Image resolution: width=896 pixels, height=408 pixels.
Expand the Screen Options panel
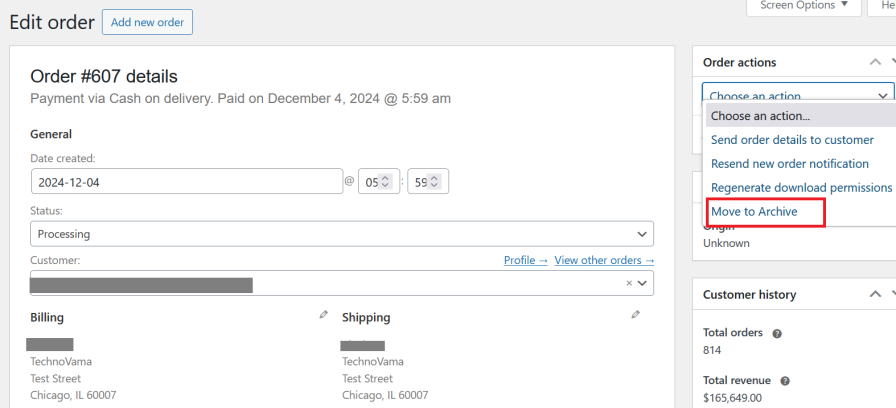[x=804, y=6]
